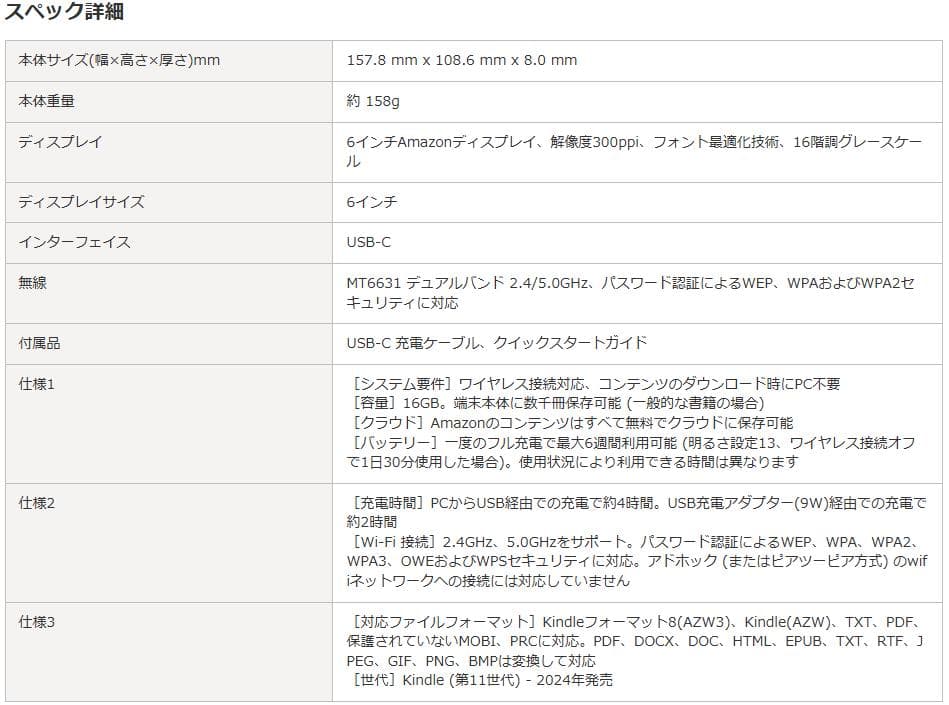Select the 無線 row label
949x705 pixels.
(x=31, y=283)
